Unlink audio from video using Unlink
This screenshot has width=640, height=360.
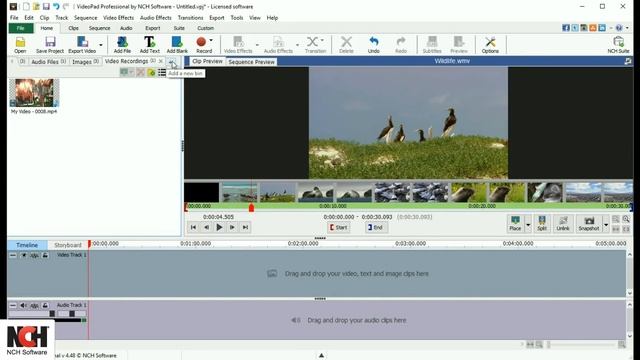point(562,223)
